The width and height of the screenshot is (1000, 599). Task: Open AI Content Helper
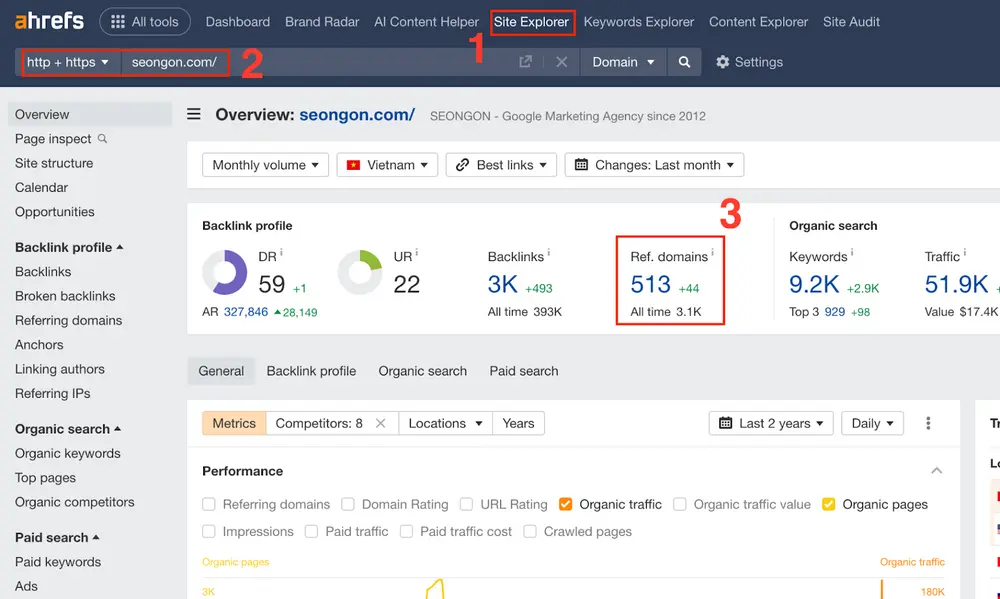click(426, 22)
